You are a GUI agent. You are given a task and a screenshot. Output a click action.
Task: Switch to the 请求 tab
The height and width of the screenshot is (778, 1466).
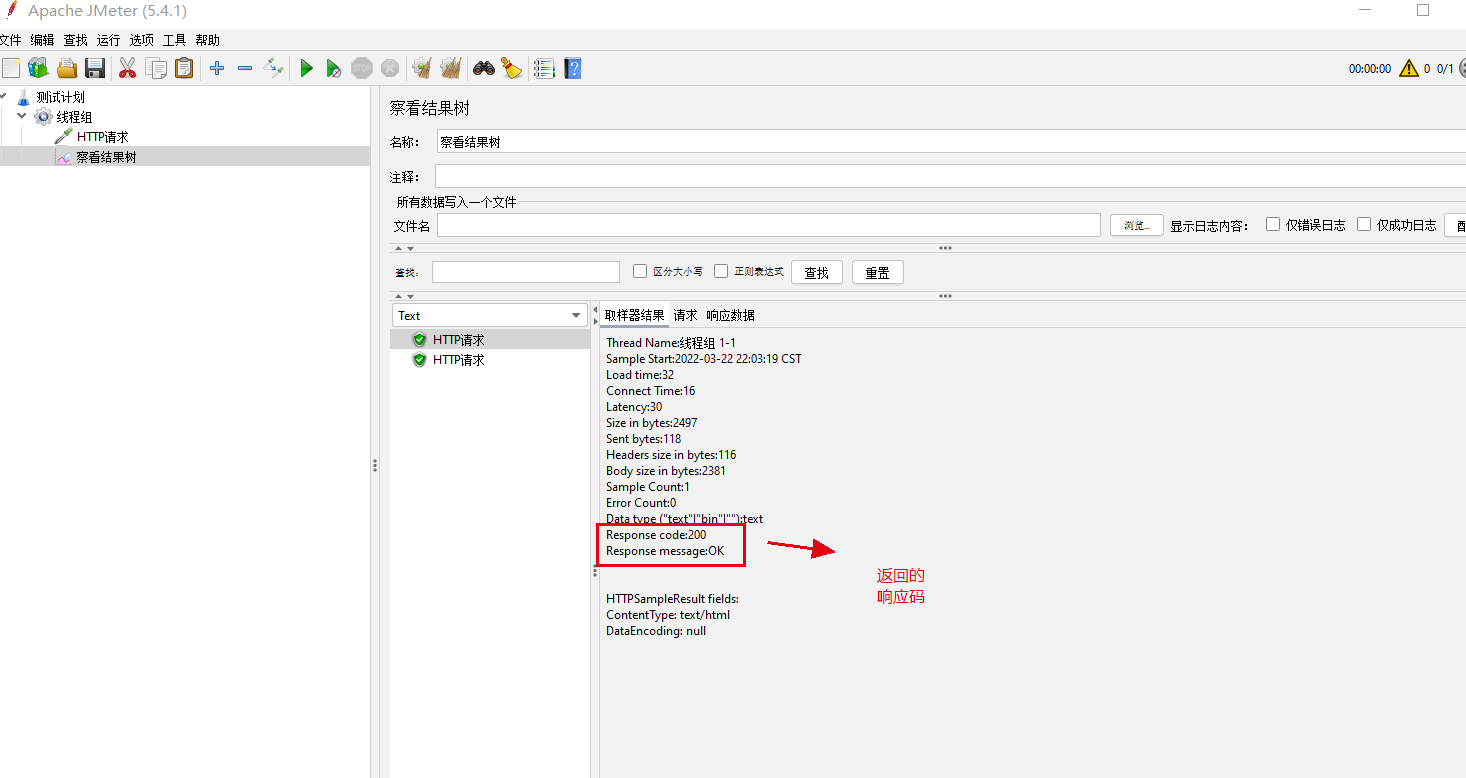coord(685,315)
